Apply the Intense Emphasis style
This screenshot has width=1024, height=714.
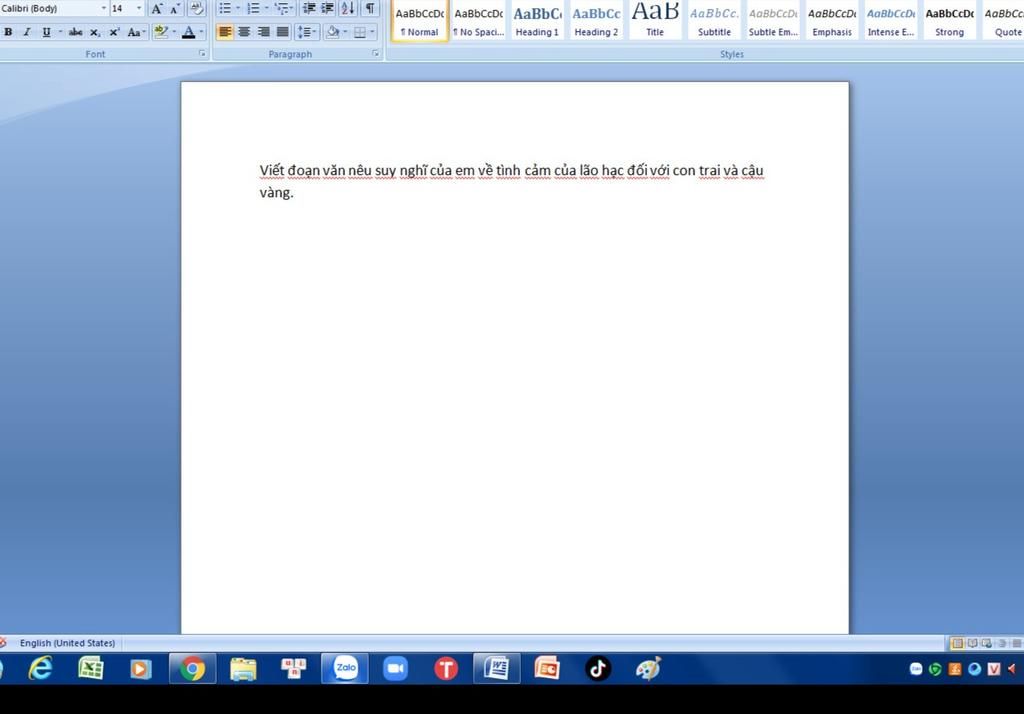tap(891, 22)
